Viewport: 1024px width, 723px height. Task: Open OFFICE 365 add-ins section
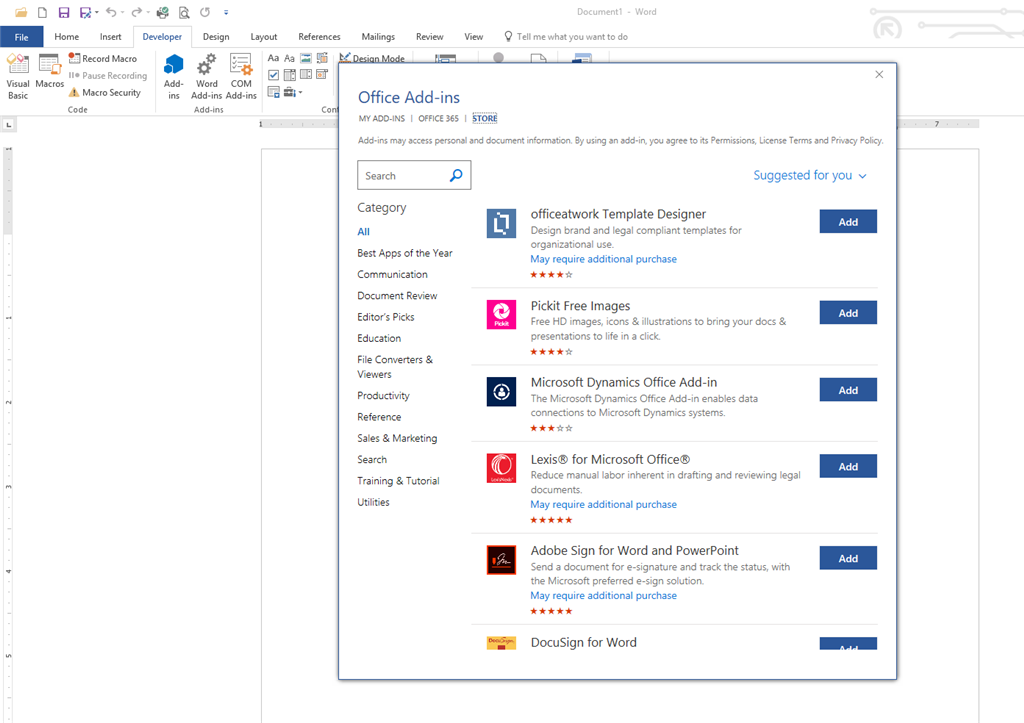438,118
